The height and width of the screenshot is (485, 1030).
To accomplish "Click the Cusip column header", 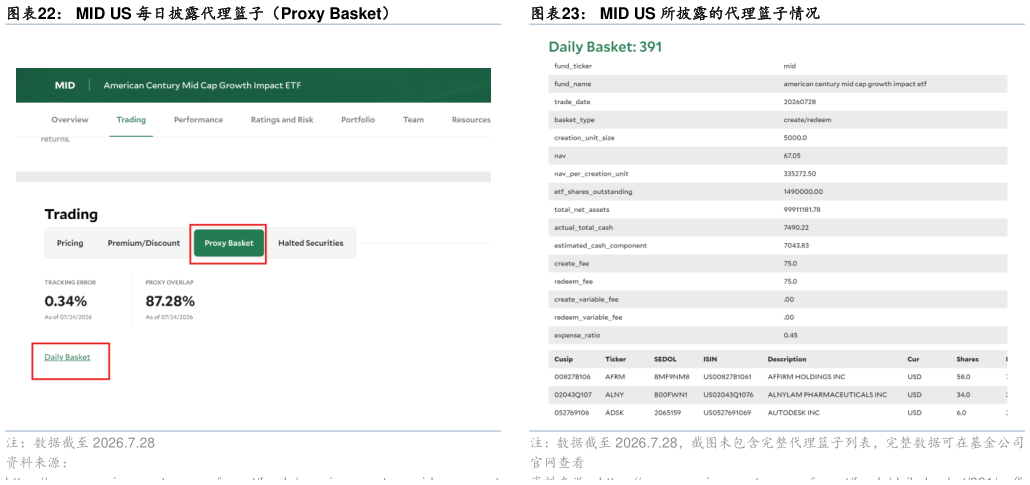I will coord(564,359).
